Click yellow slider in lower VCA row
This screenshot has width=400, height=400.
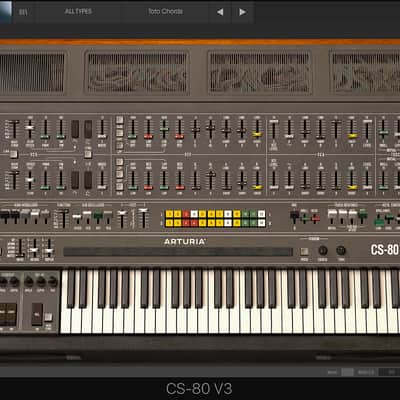click(x=352, y=187)
